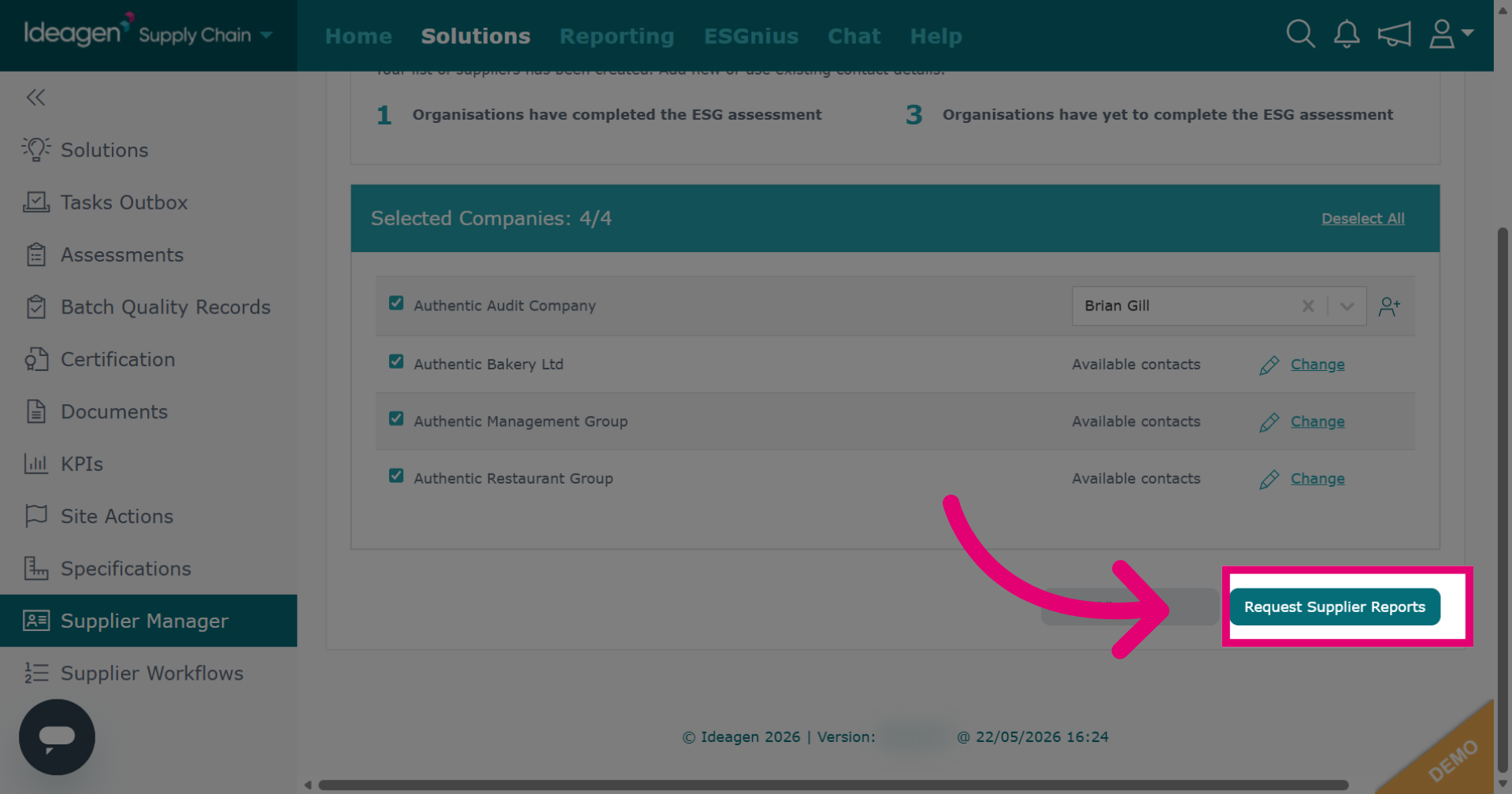Screen dimensions: 1512x794
Task: Click the Supplier Workflows list icon
Action: (x=35, y=673)
